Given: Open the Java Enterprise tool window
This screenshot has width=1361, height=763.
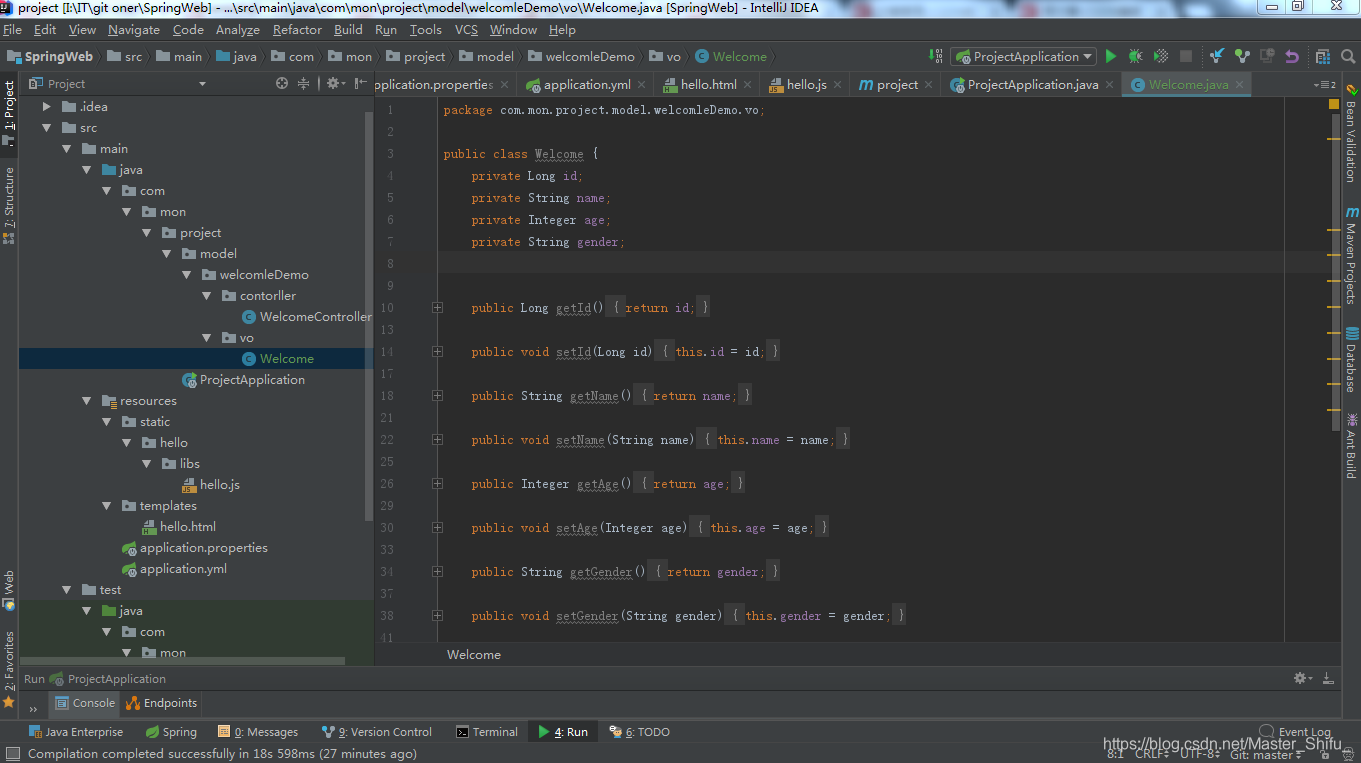Looking at the screenshot, I should click(x=76, y=732).
